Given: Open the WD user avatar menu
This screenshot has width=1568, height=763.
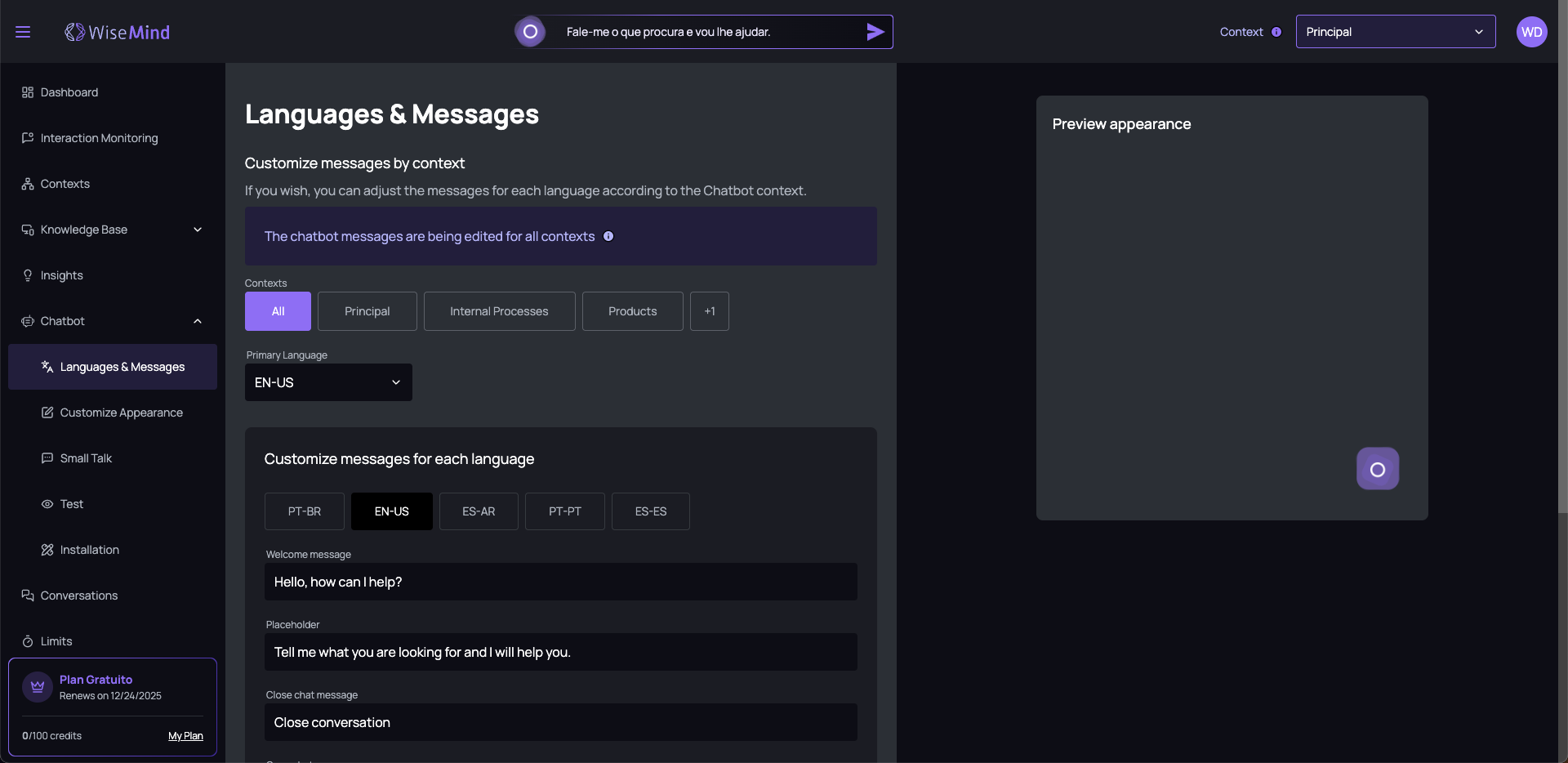Looking at the screenshot, I should (1531, 32).
